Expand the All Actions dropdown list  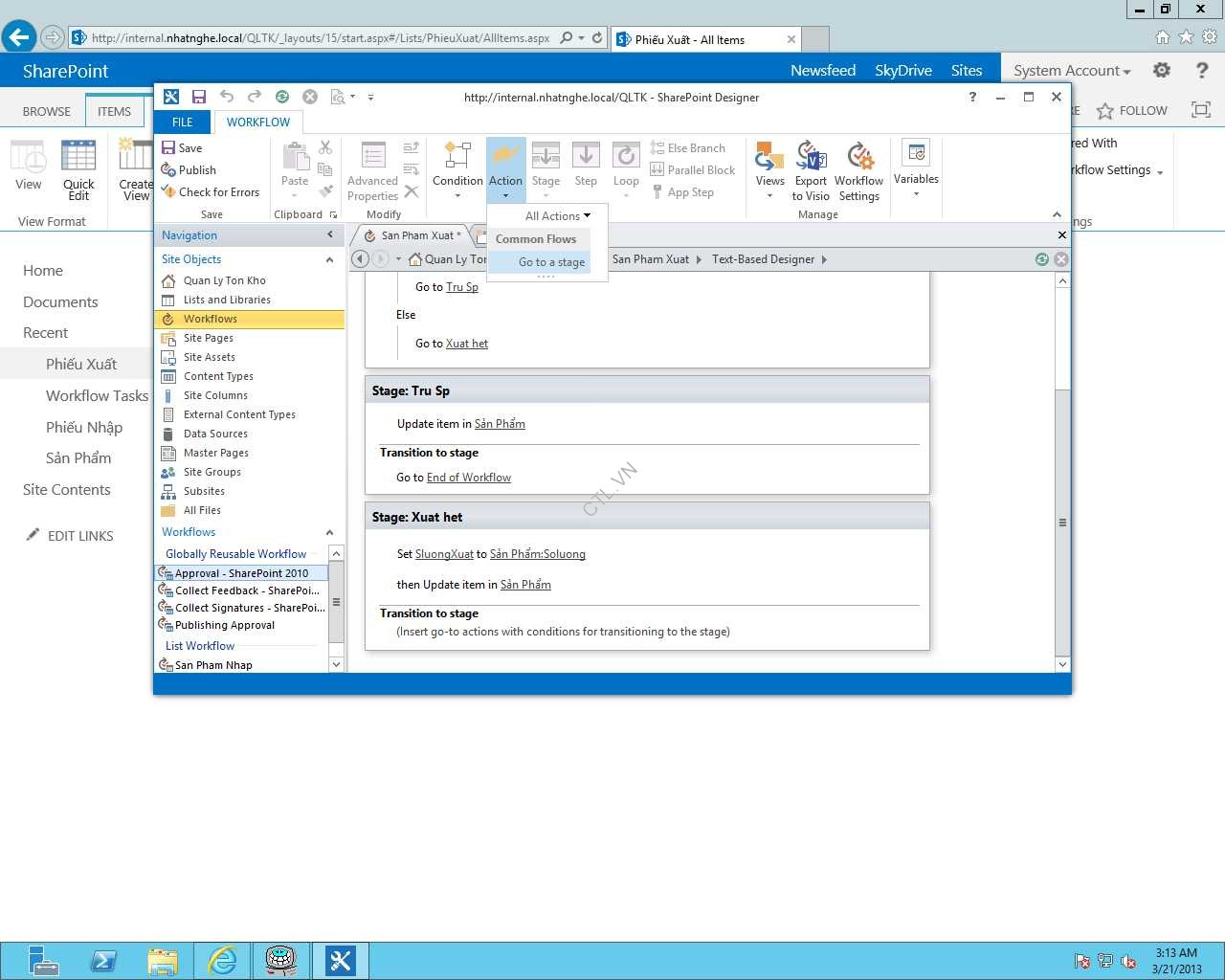[557, 216]
